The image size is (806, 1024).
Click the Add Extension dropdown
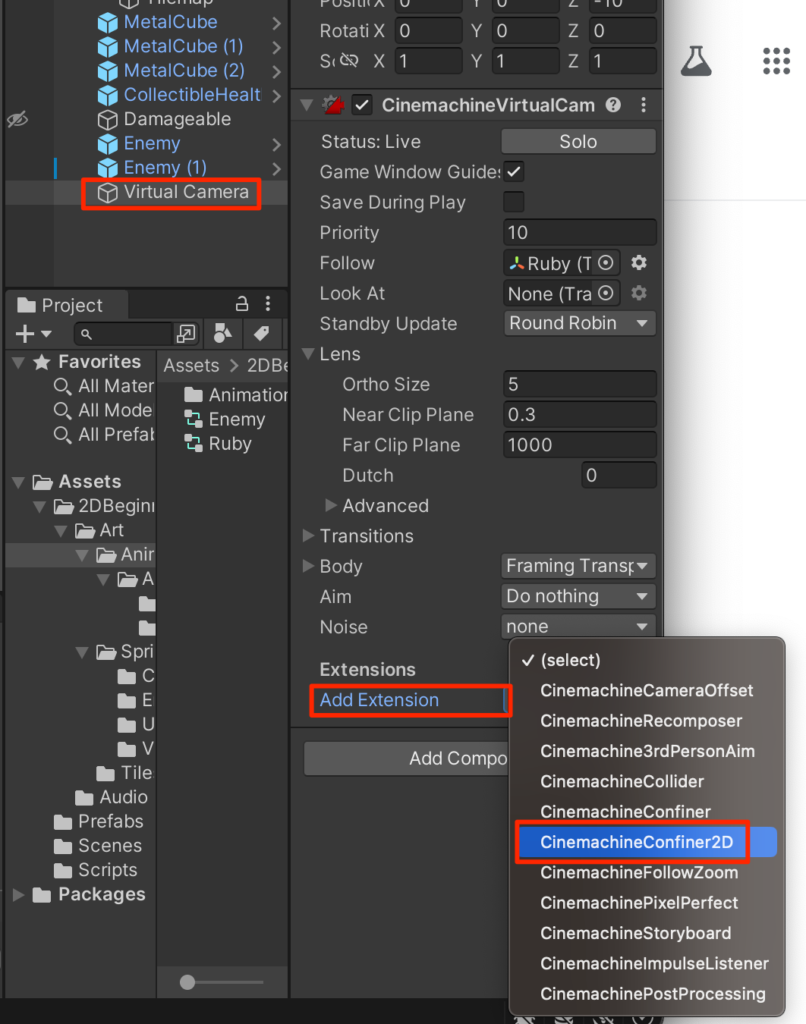pos(411,701)
